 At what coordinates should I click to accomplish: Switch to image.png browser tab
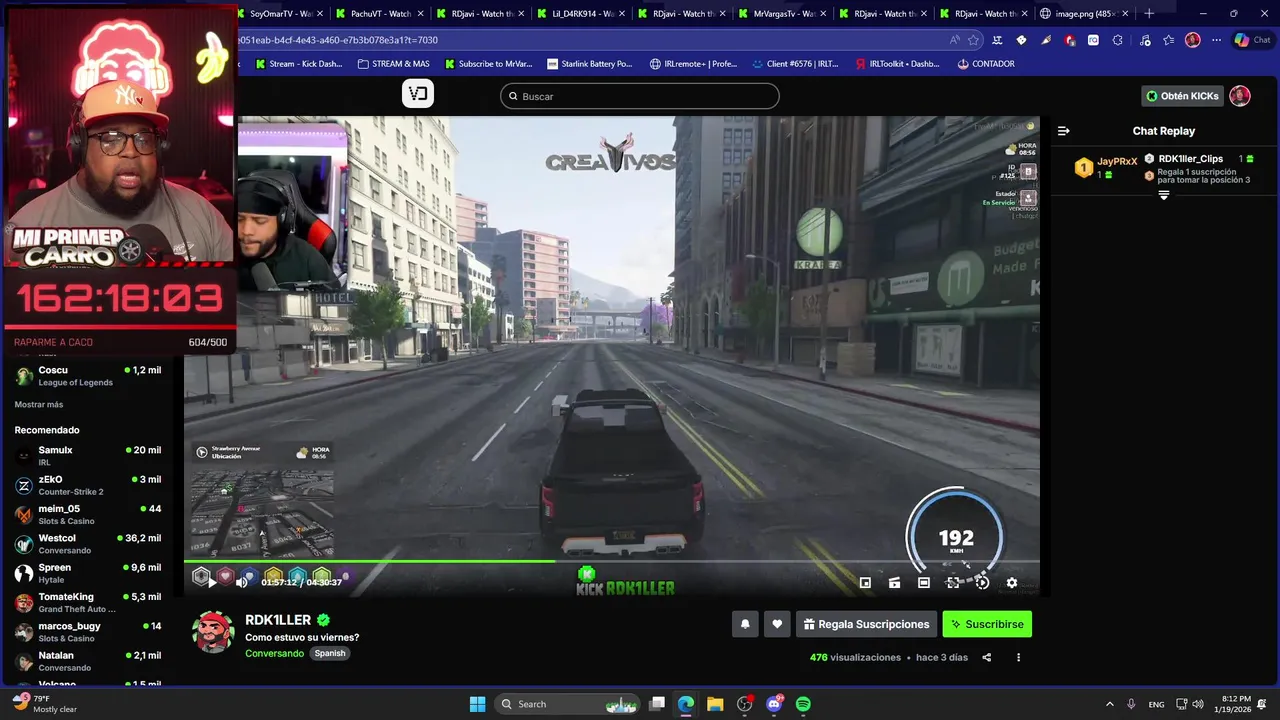point(1085,14)
